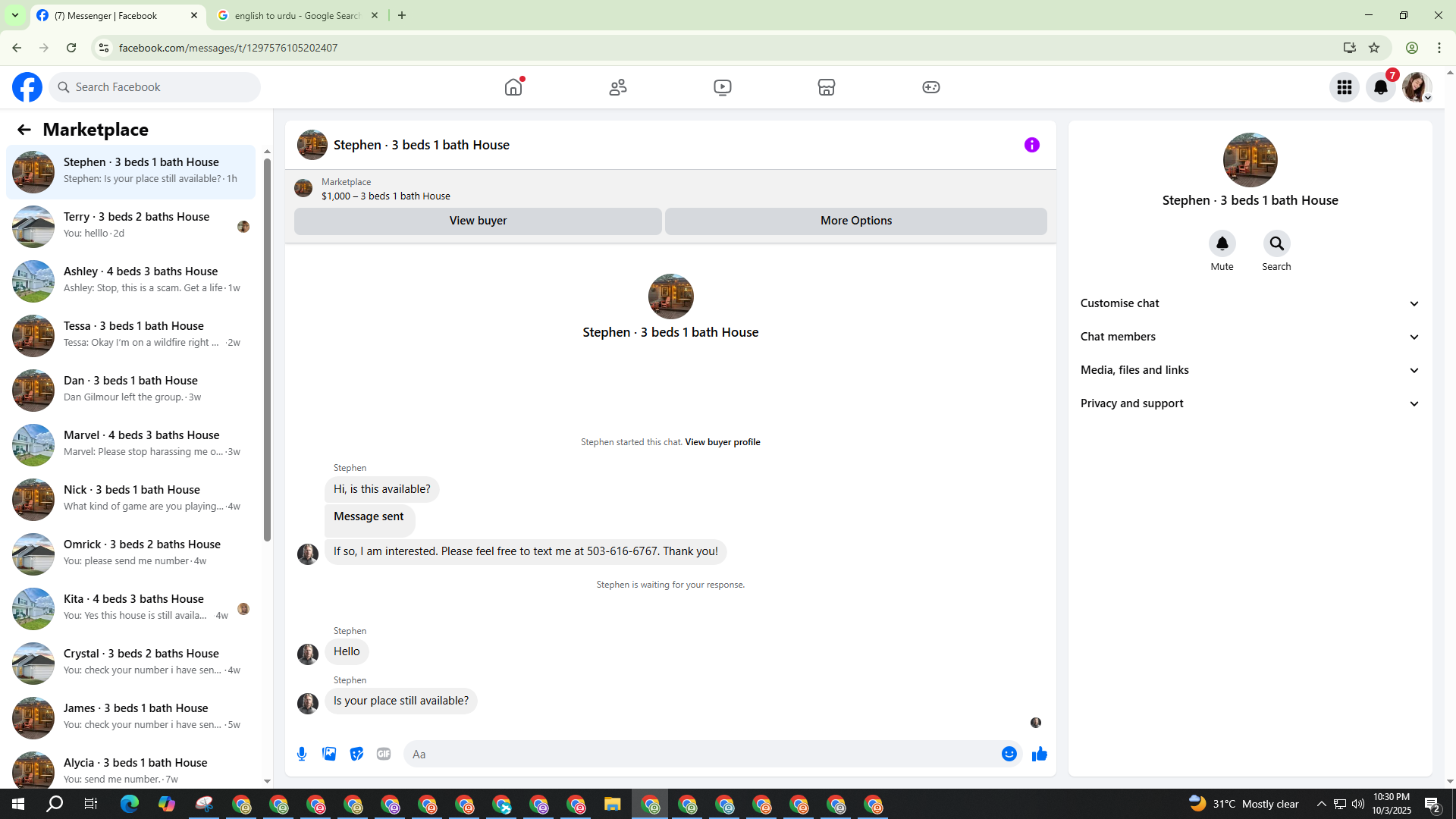The height and width of the screenshot is (819, 1456).
Task: Open Marketplace listing $1,000 3 beds link
Action: click(386, 196)
